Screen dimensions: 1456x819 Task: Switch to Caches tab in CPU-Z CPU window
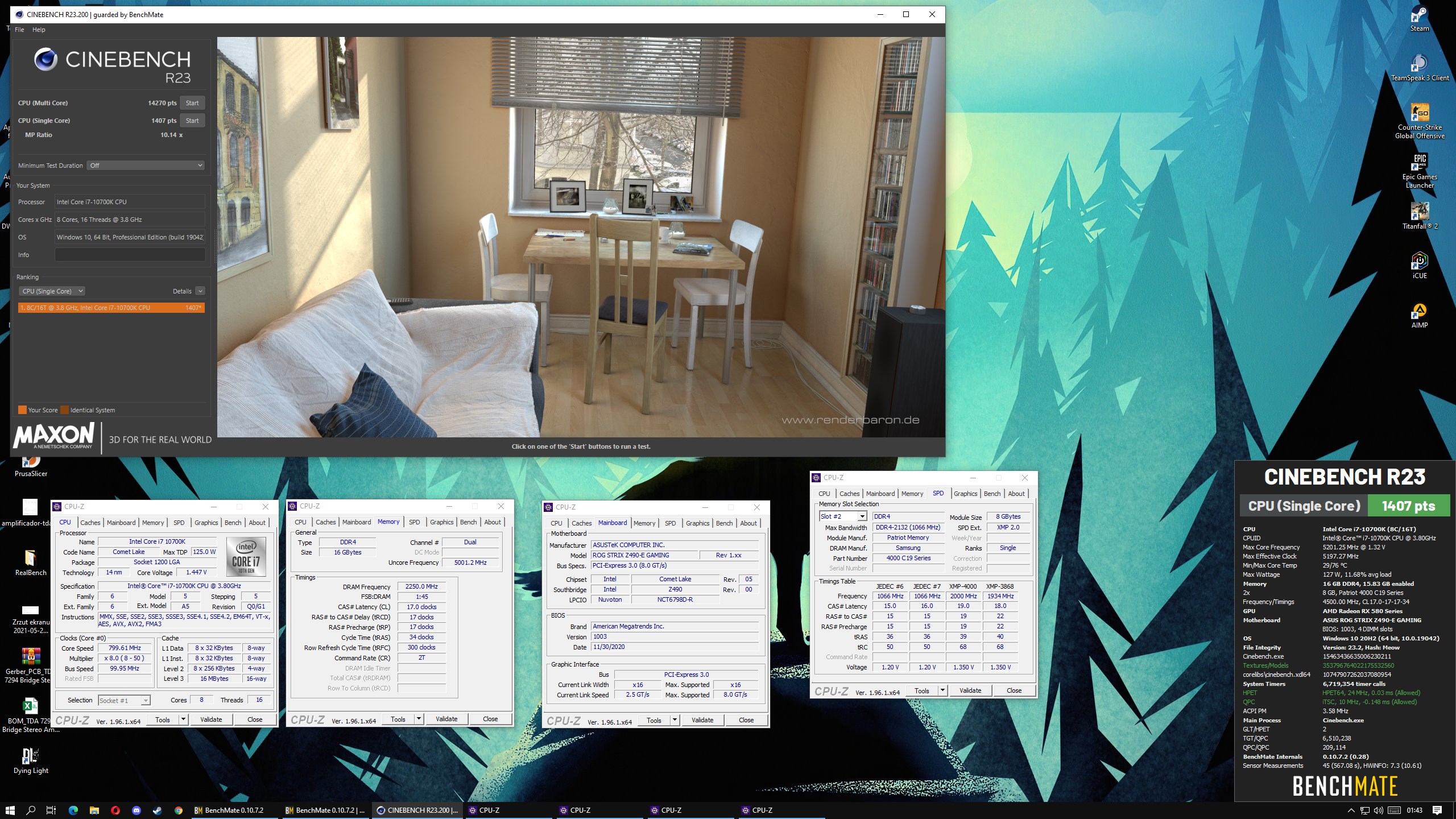tap(90, 523)
